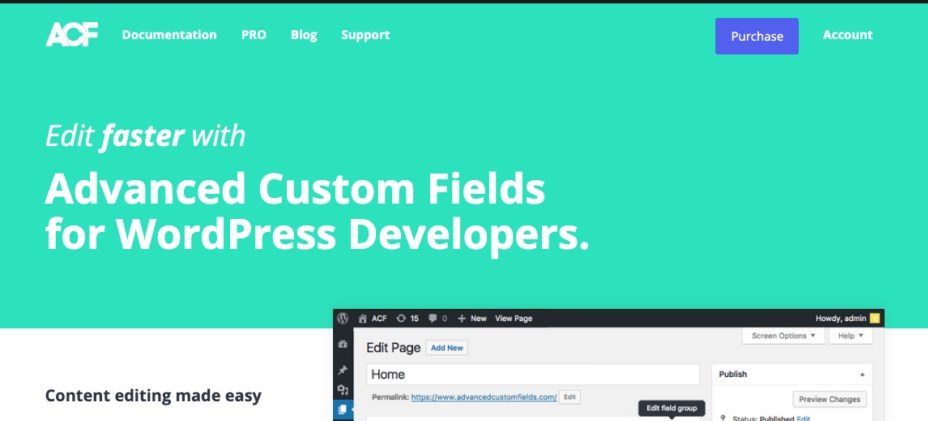This screenshot has height=421, width=928.
Task: Open the Howdy, admin account menu
Action: pyautogui.click(x=840, y=319)
